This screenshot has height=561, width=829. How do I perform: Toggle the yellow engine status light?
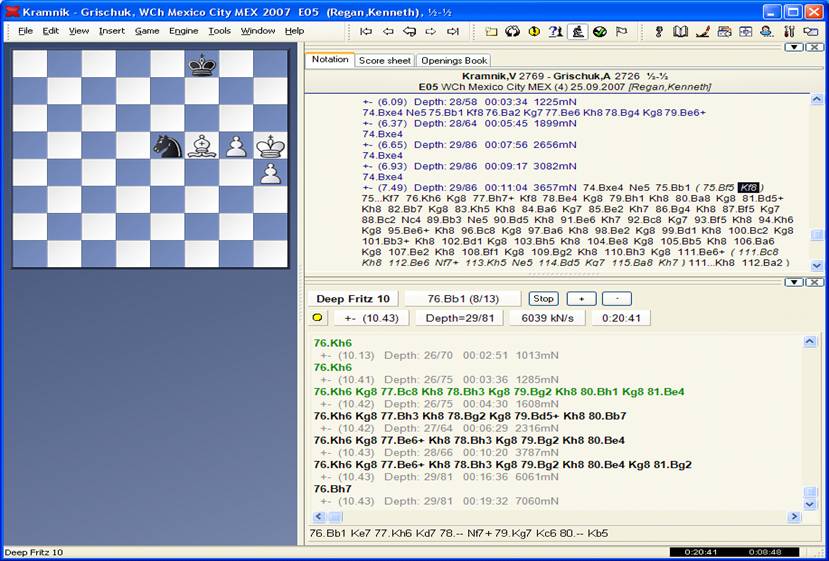[318, 318]
